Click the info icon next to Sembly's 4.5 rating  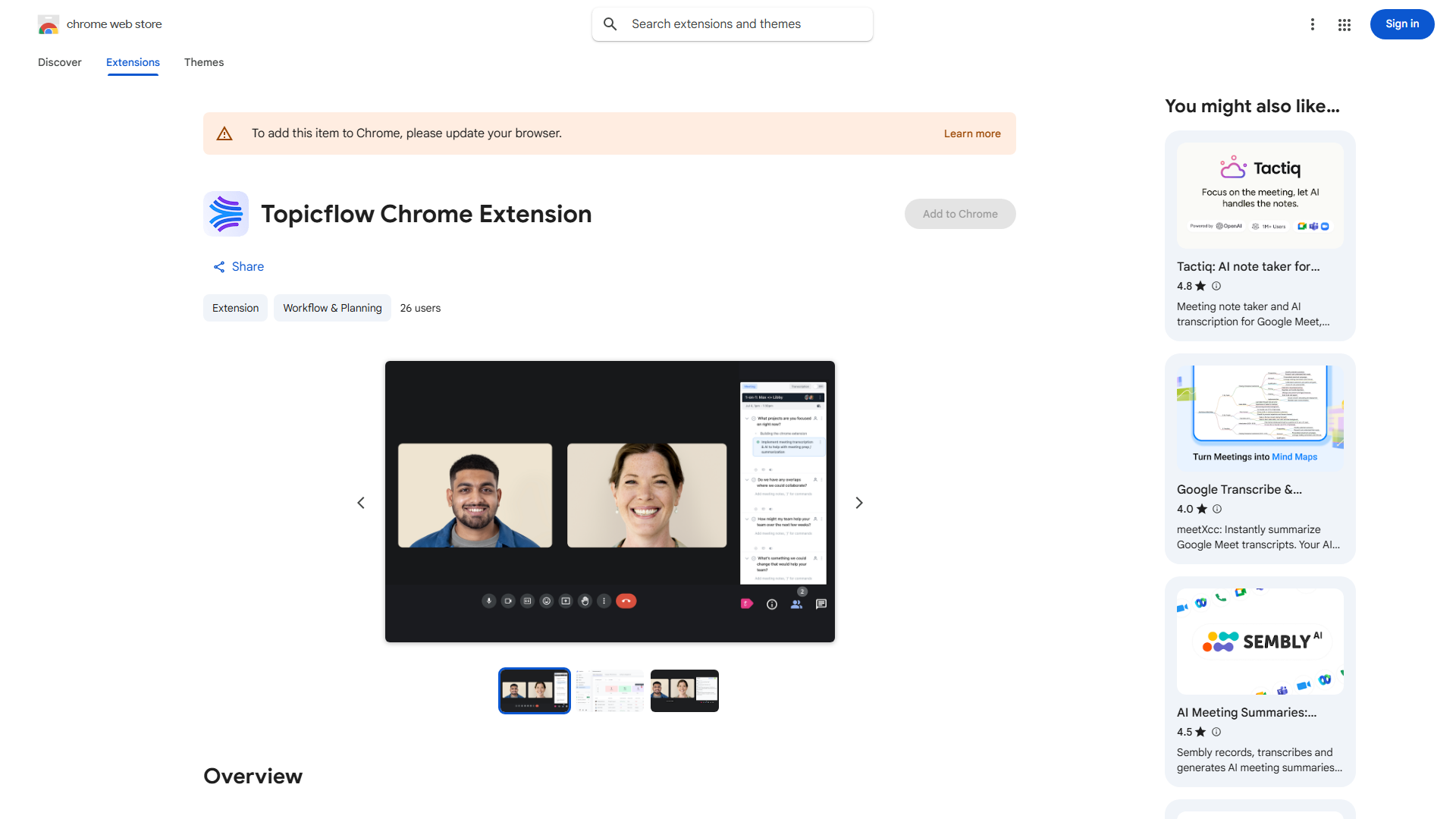pyautogui.click(x=1216, y=732)
